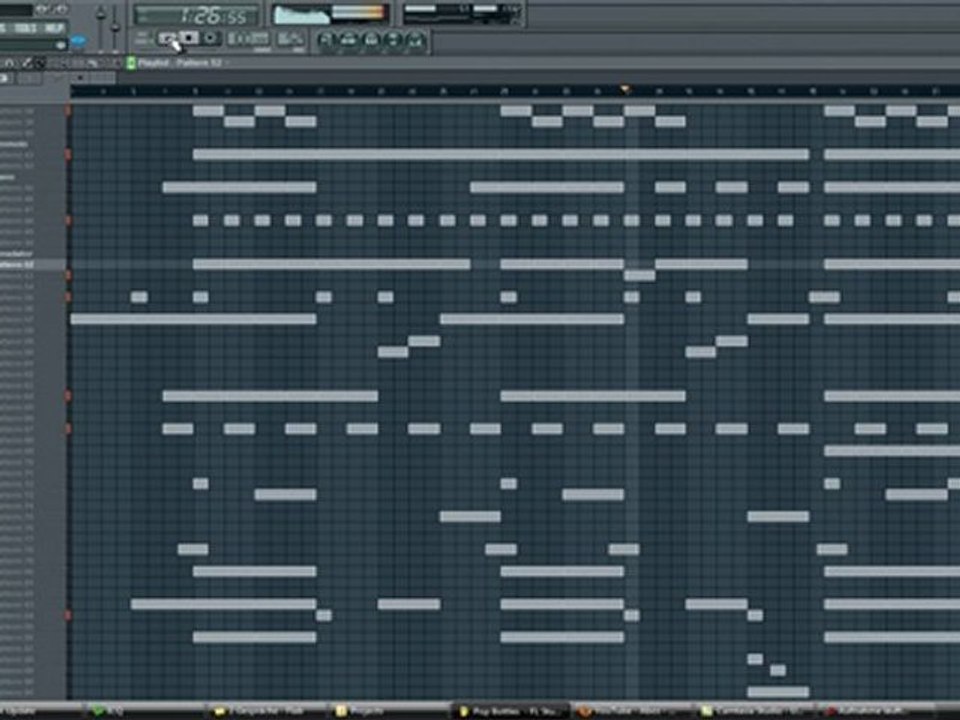Open the green Playlist window menu icon

click(131, 62)
